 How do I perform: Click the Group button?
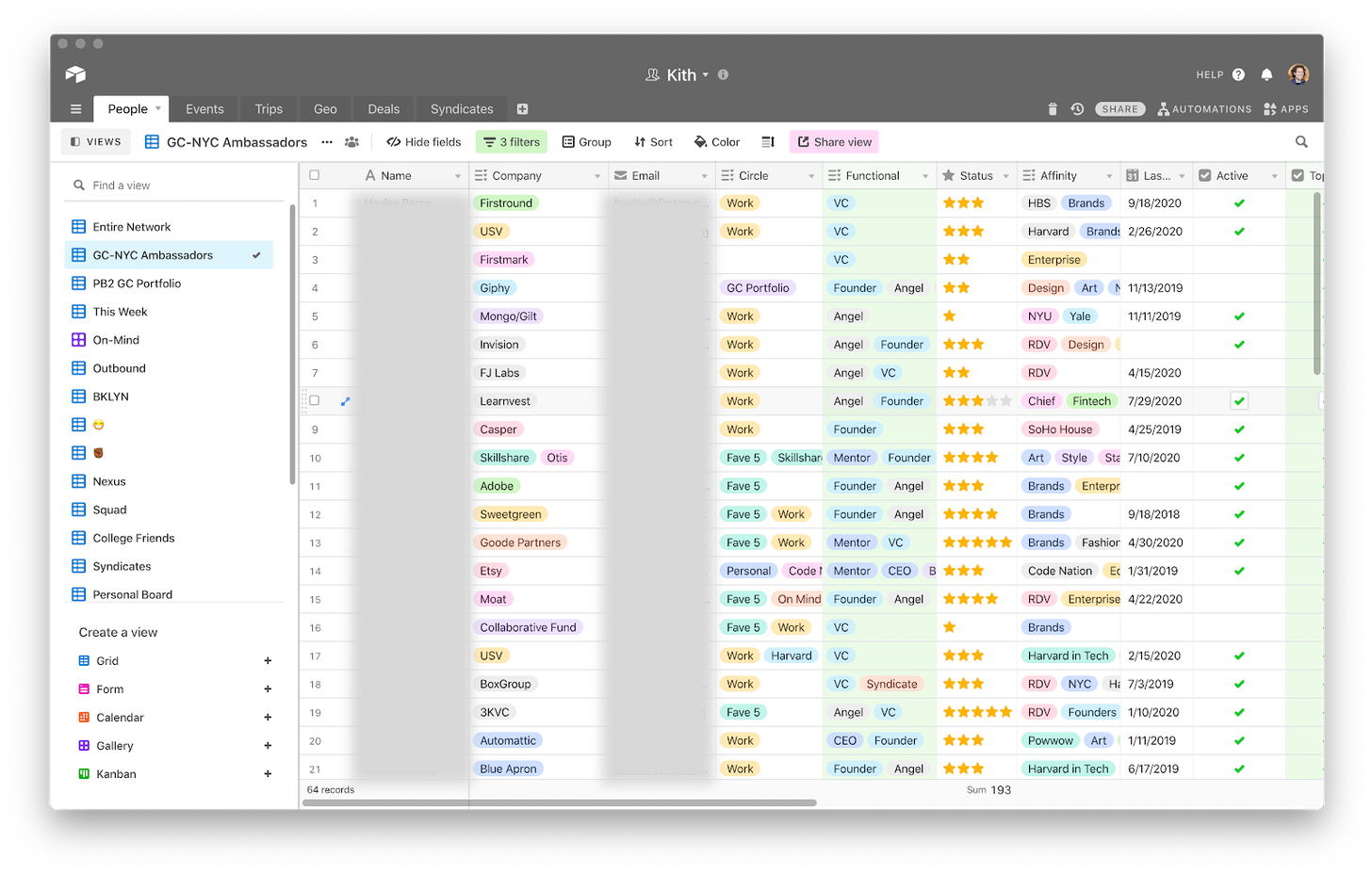click(x=587, y=142)
